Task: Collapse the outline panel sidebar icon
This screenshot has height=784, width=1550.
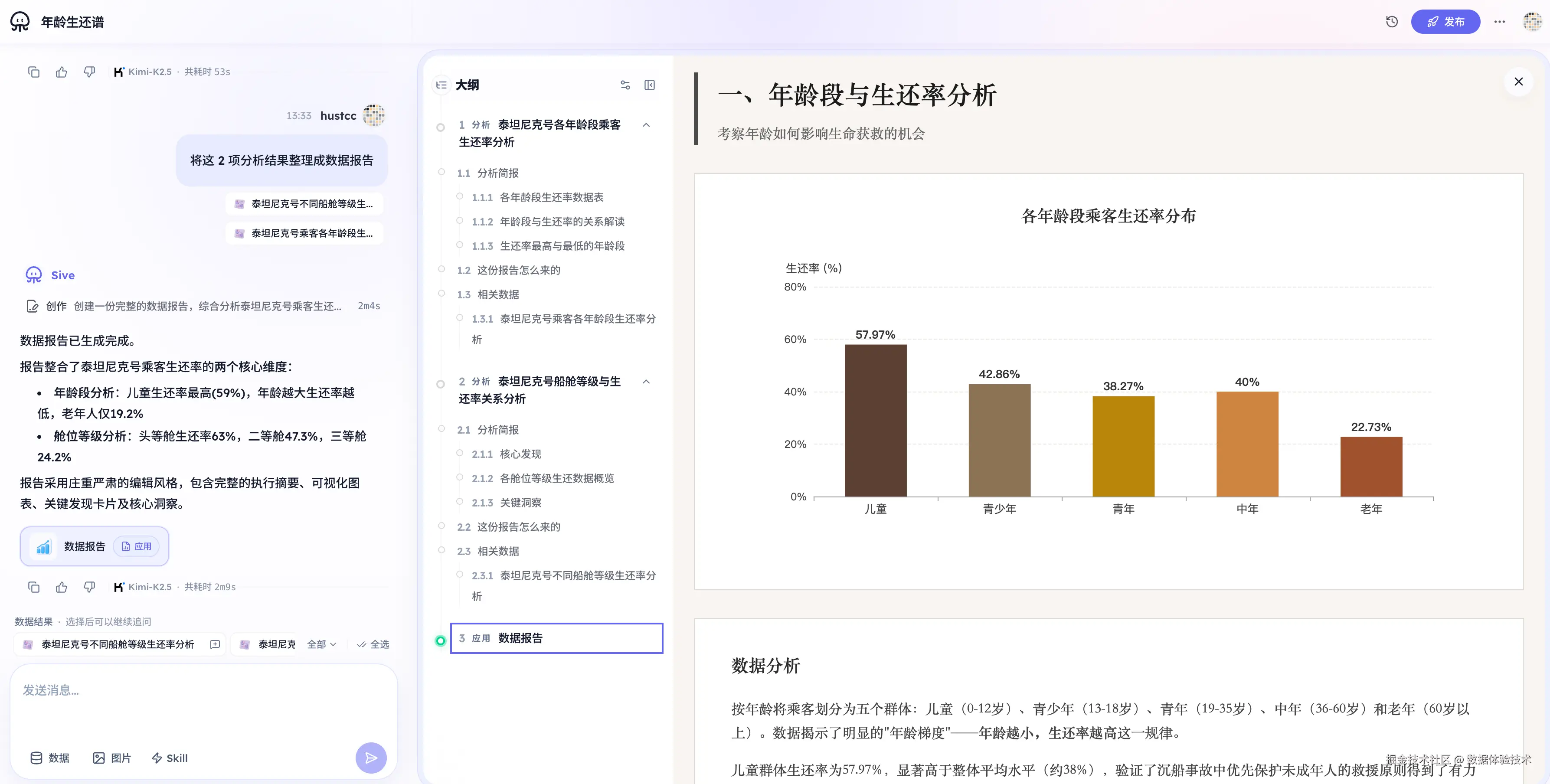Action: tap(650, 85)
